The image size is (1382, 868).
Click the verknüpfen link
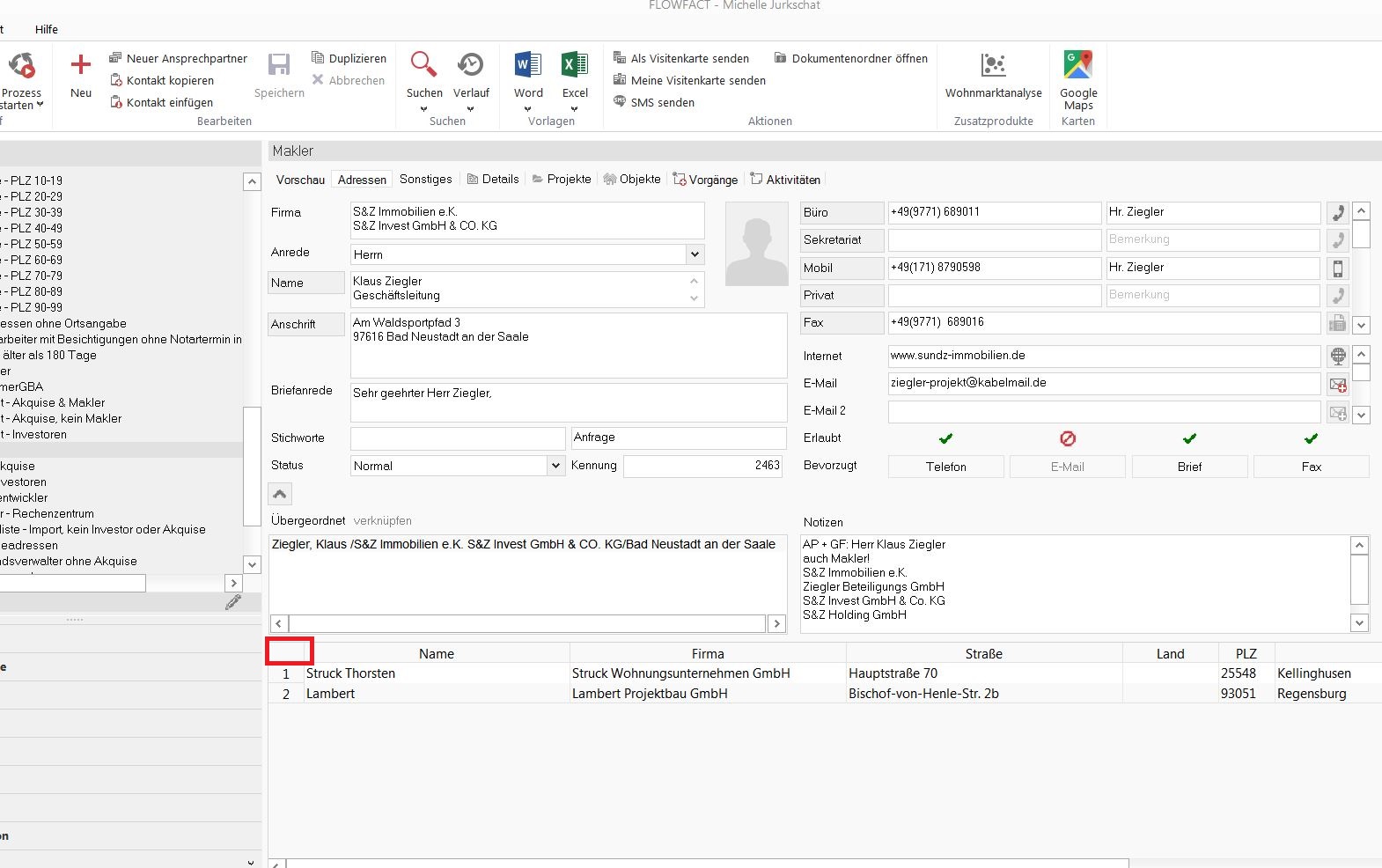coord(382,521)
